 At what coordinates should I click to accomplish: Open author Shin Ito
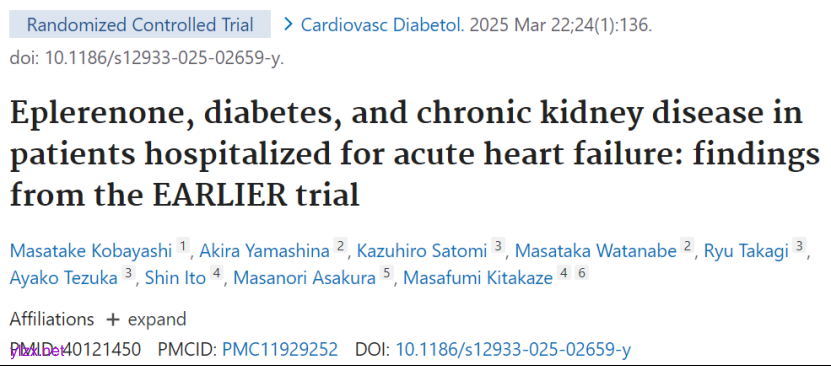pos(175,278)
